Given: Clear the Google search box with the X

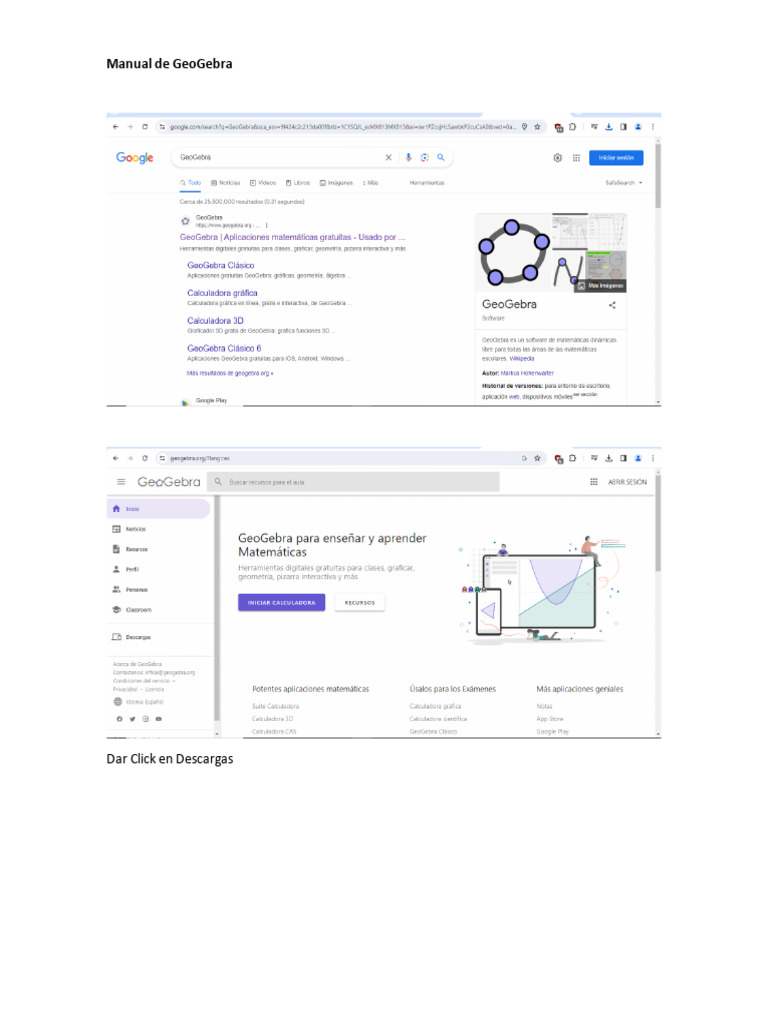Looking at the screenshot, I should pyautogui.click(x=389, y=157).
